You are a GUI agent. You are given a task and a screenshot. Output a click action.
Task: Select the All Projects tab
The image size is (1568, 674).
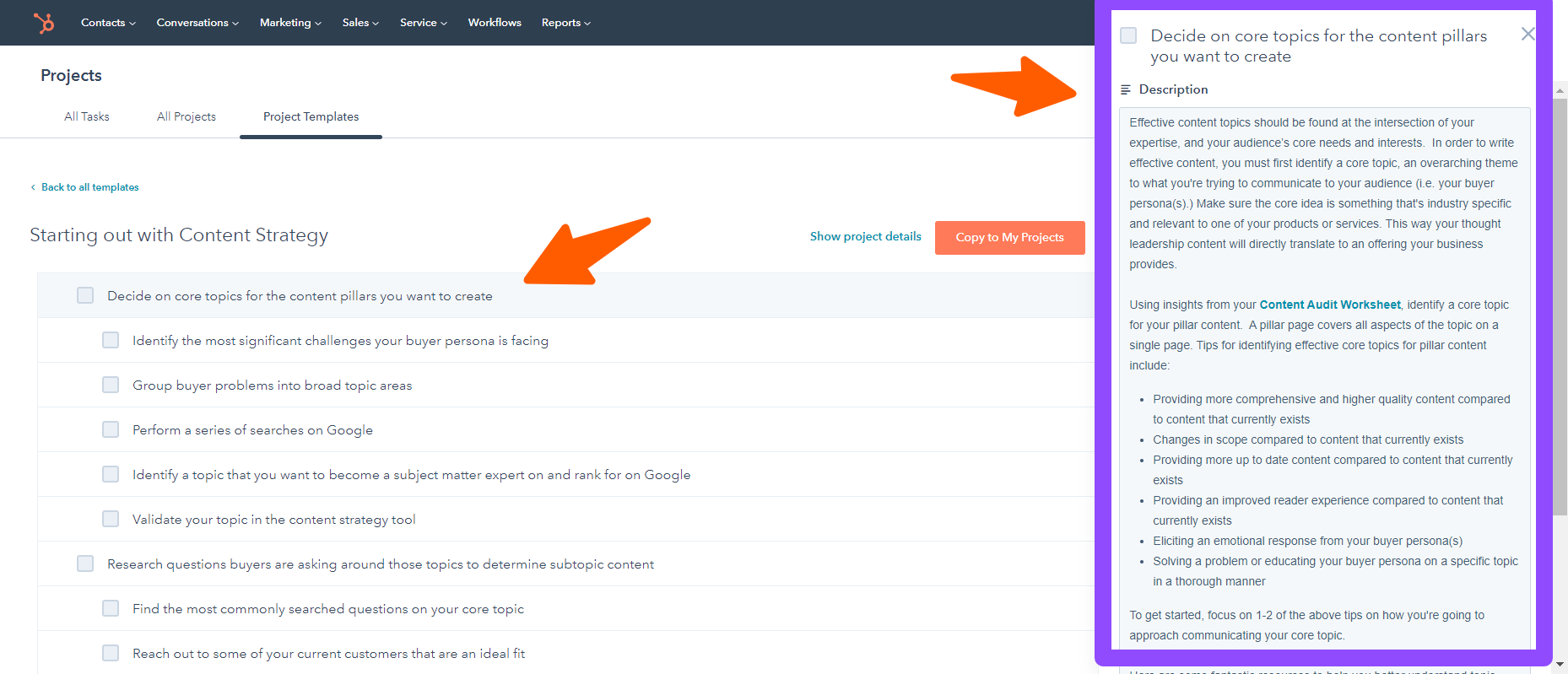click(x=187, y=116)
